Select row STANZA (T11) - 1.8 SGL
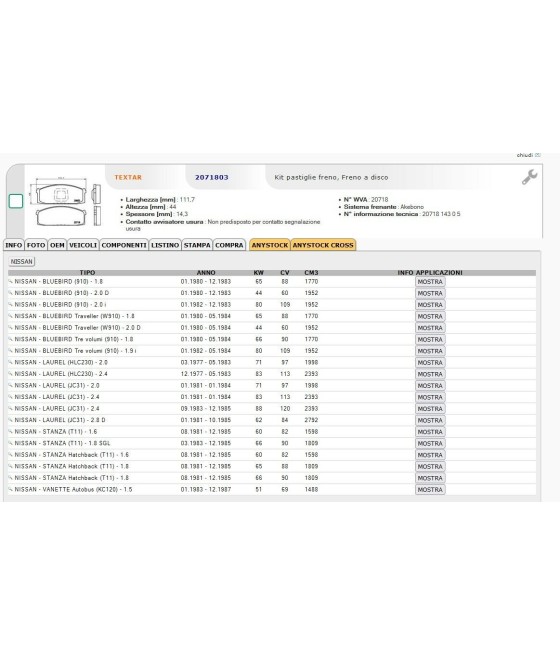Viewport: 560px width, 655px height. (x=272, y=443)
